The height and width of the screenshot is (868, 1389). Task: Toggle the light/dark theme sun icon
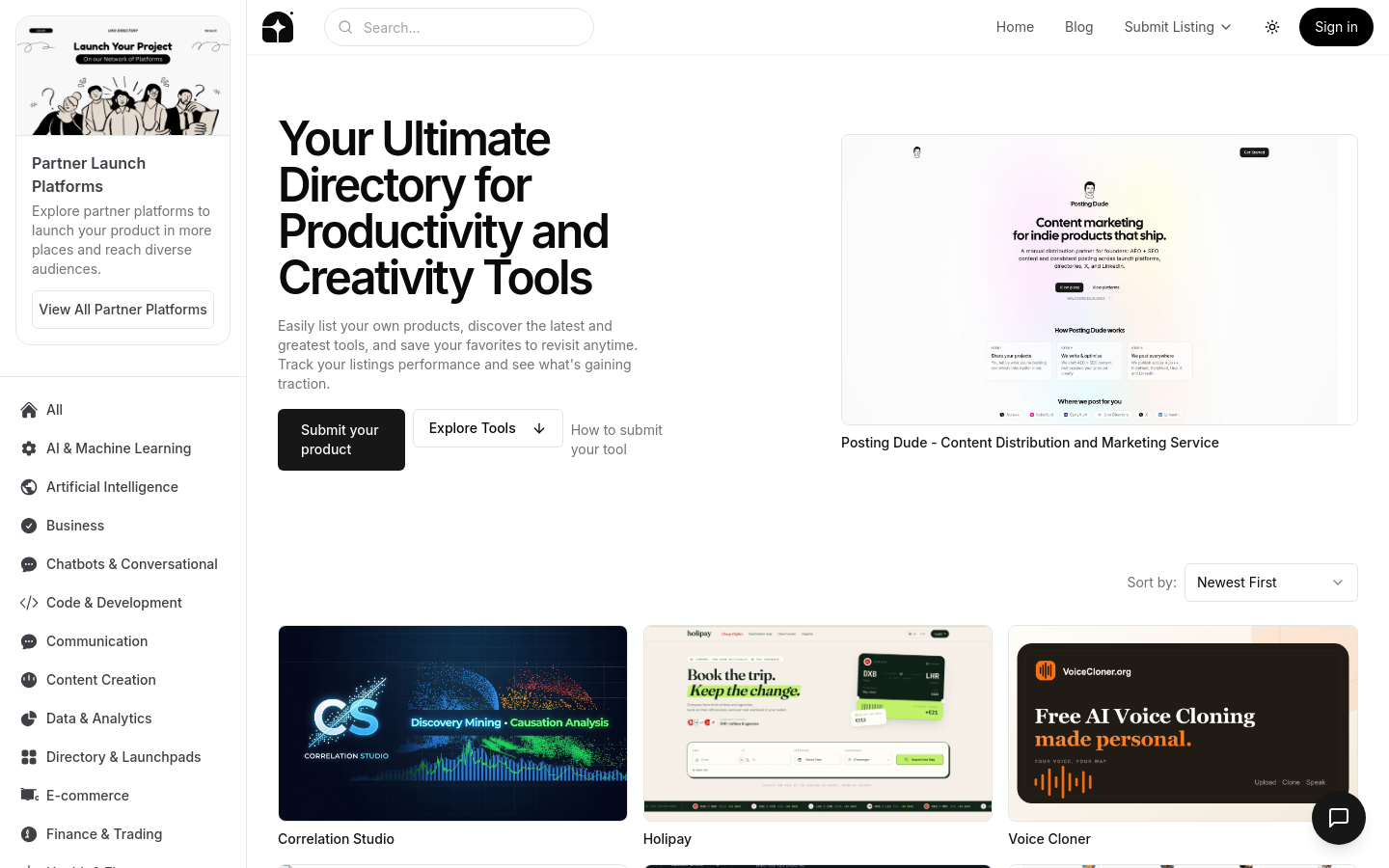pyautogui.click(x=1272, y=27)
